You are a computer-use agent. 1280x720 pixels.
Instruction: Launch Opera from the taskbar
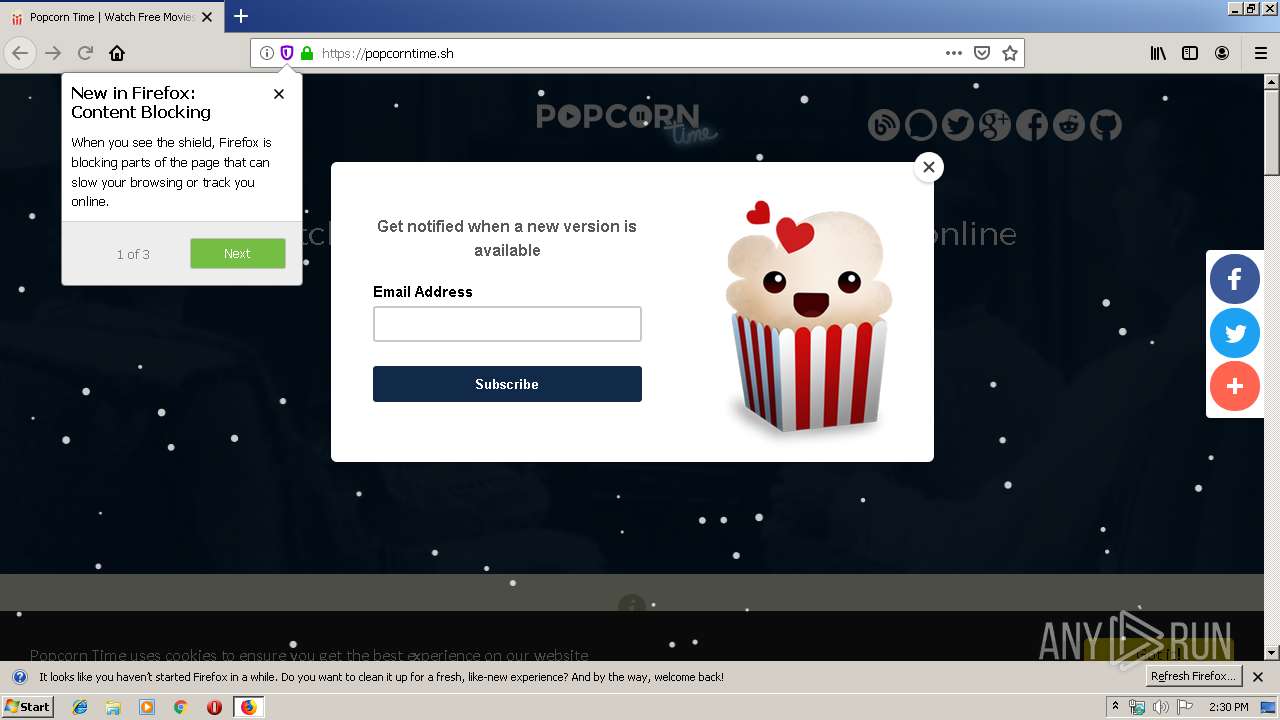pyautogui.click(x=214, y=707)
